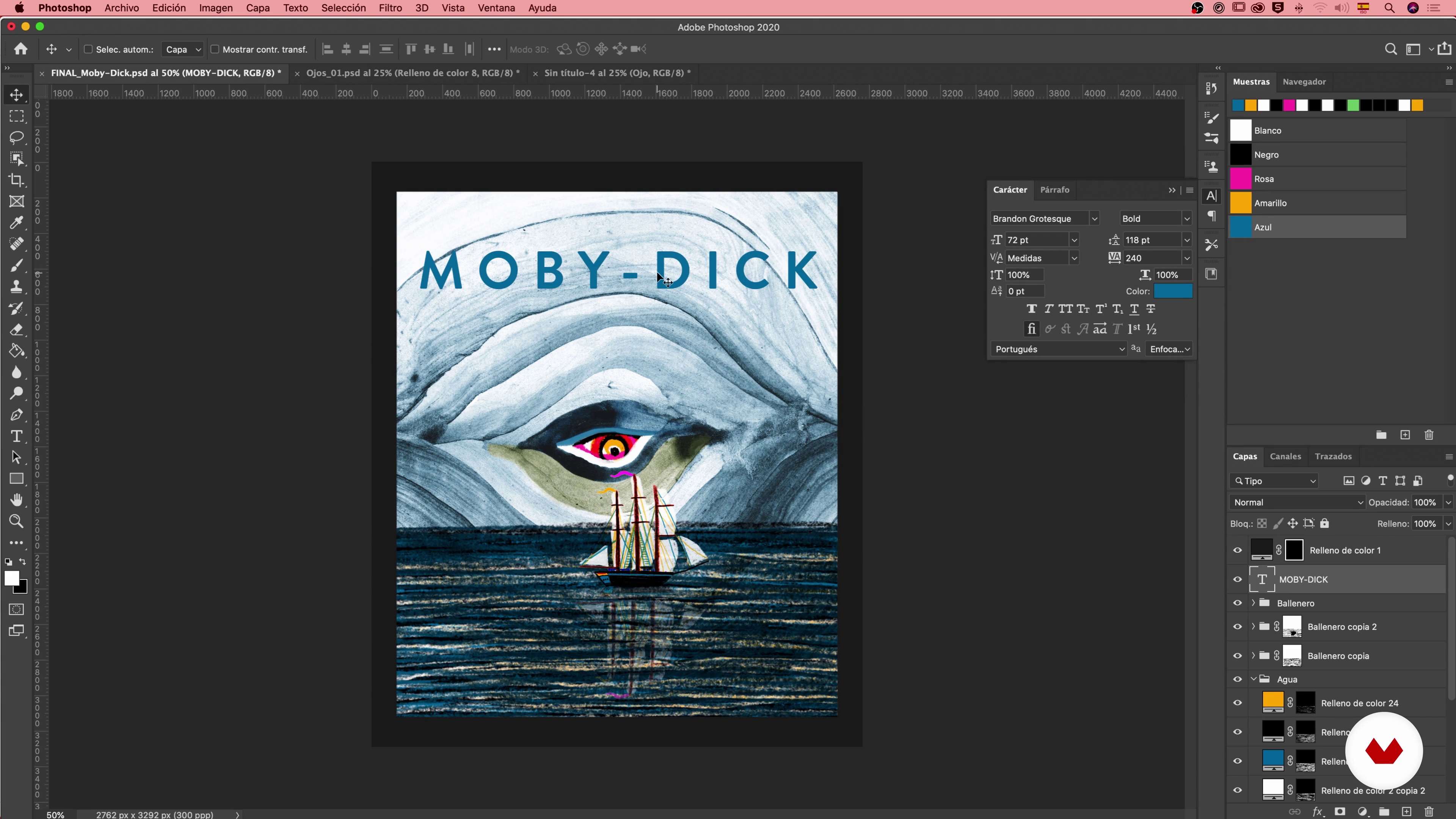
Task: Open the Capa menu
Action: pos(257,8)
